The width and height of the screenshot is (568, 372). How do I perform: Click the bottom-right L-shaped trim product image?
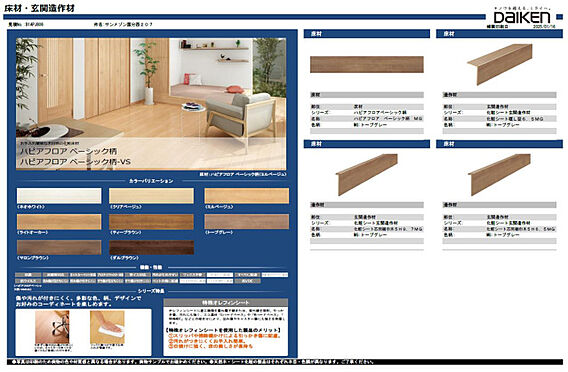[x=499, y=175]
